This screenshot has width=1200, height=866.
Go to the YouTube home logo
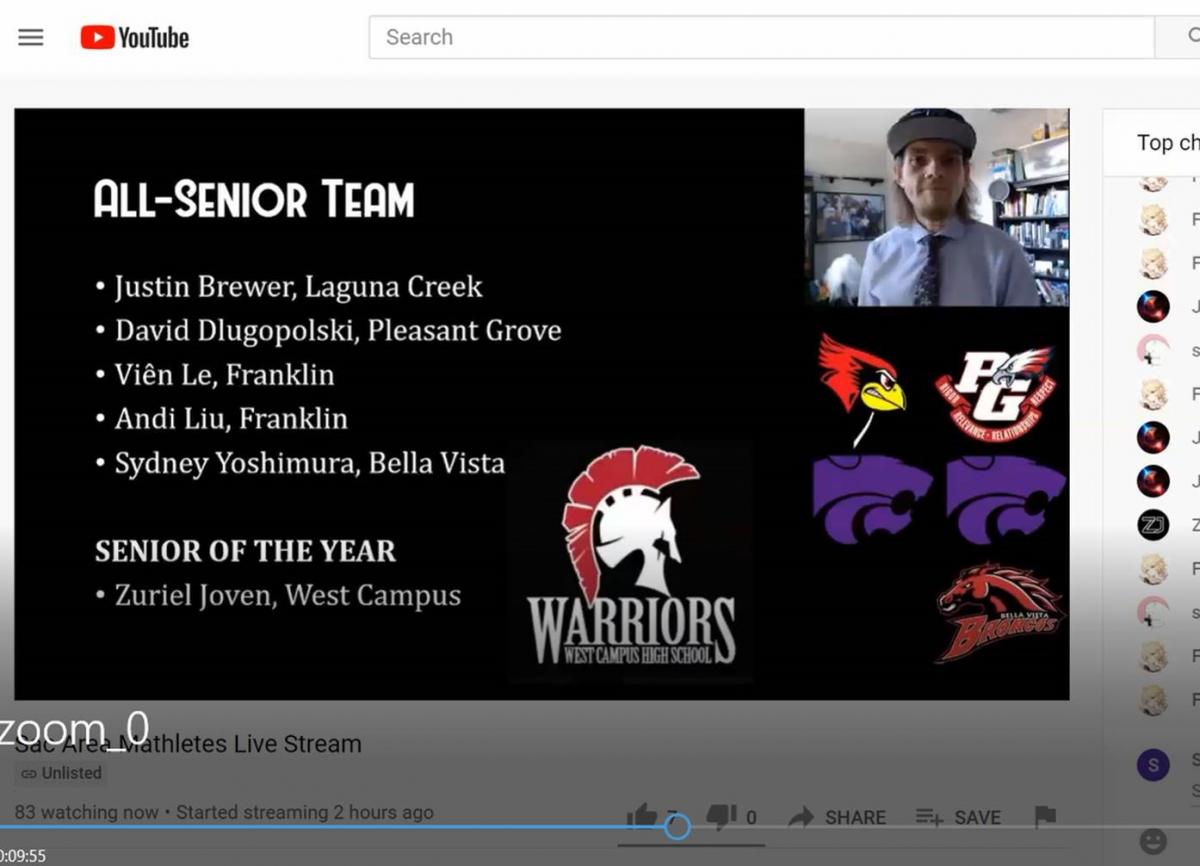point(135,38)
